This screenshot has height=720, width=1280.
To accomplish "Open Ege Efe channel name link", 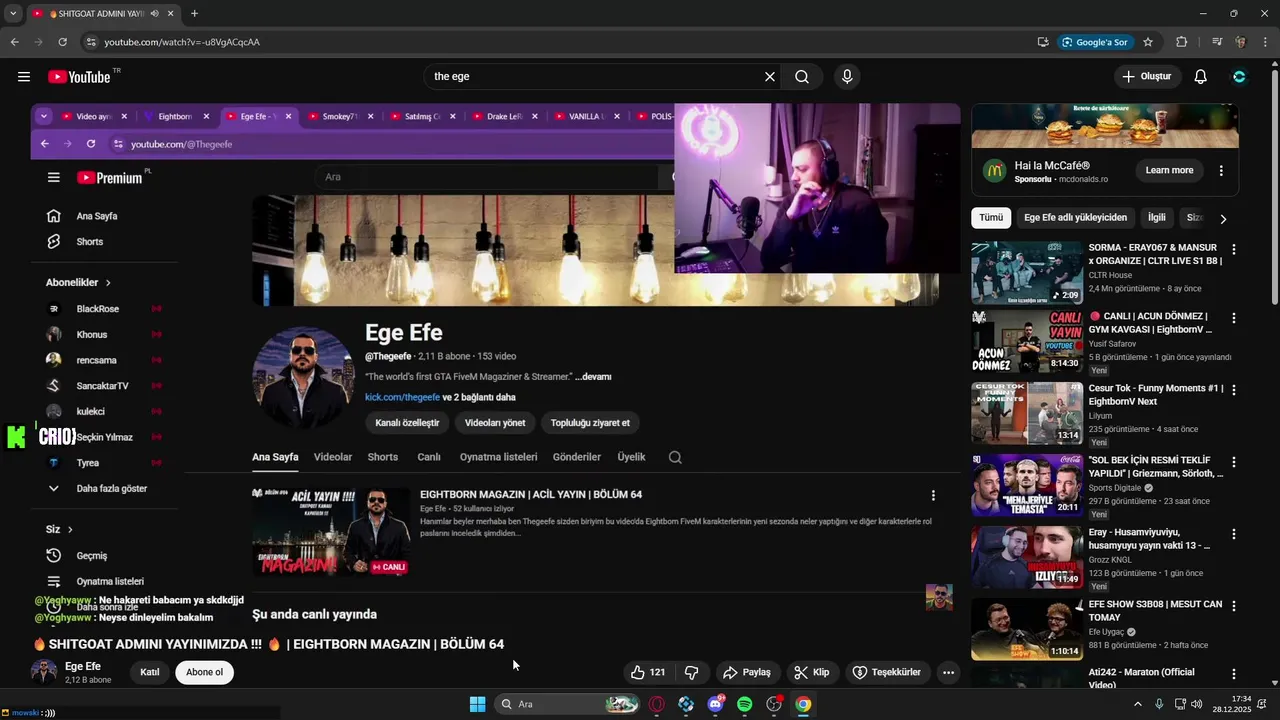I will [x=83, y=666].
